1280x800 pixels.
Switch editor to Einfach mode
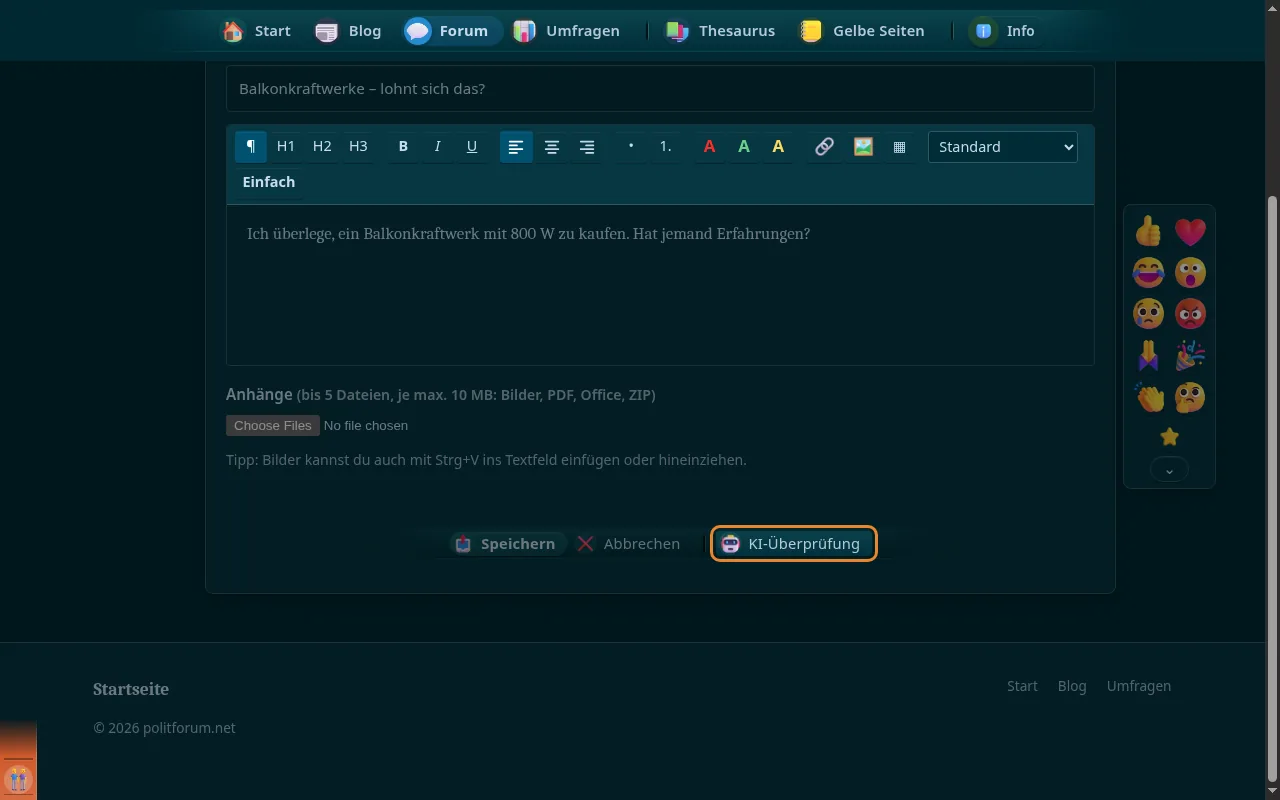(x=269, y=182)
